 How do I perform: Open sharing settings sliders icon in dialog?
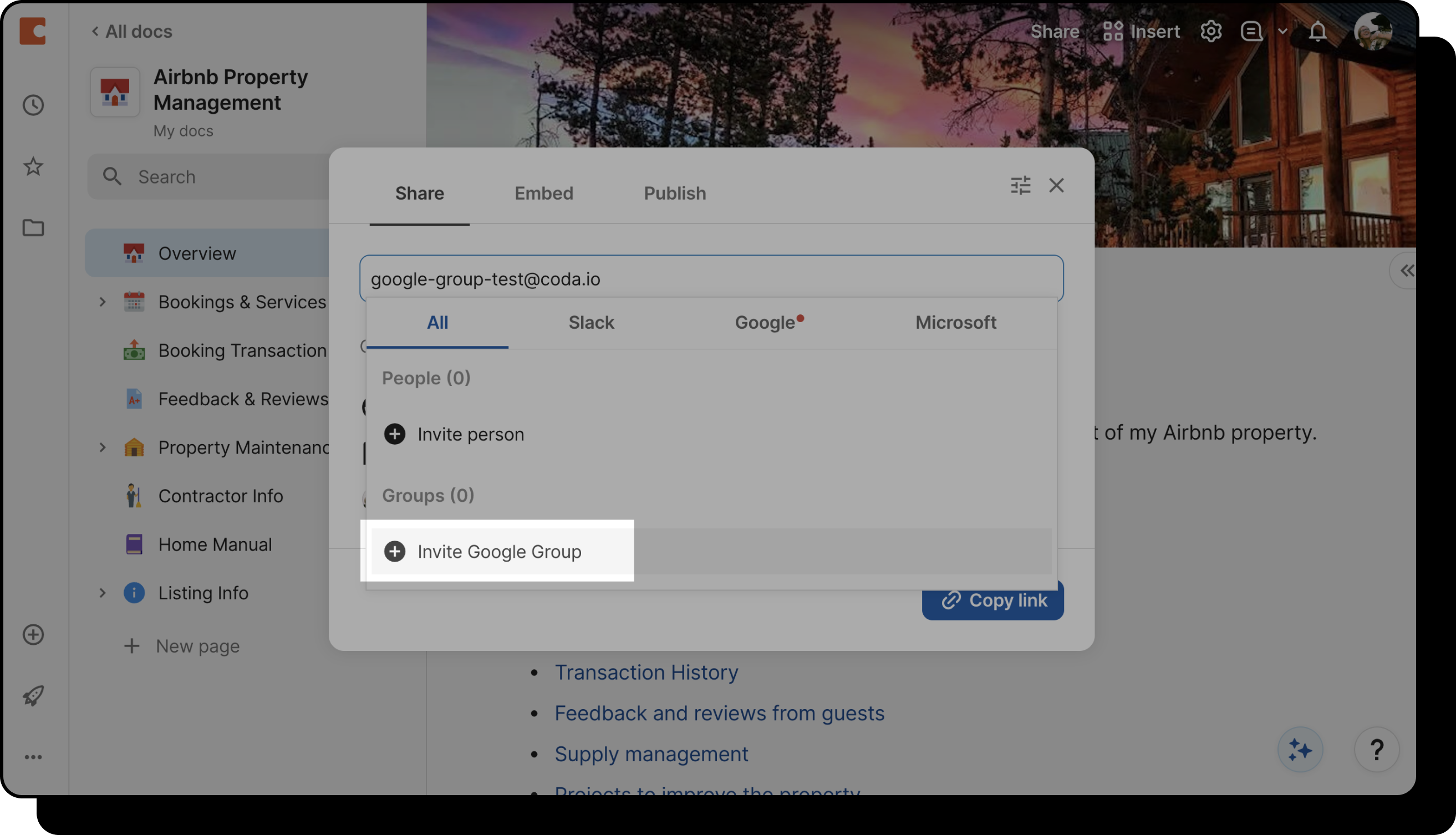coord(1020,185)
